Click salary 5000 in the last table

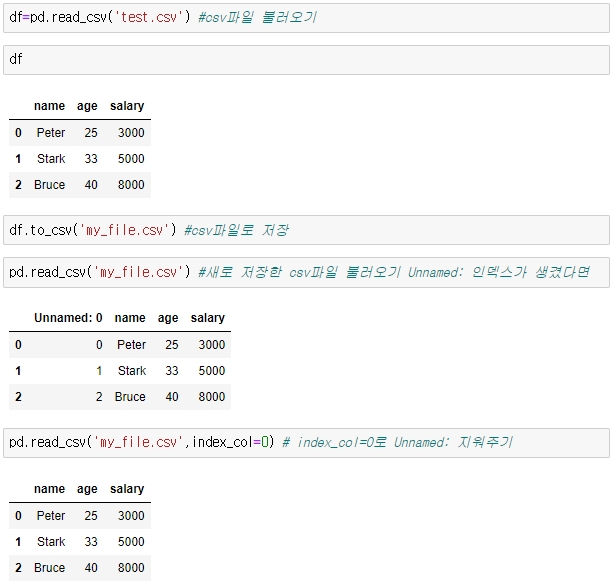tap(131, 542)
